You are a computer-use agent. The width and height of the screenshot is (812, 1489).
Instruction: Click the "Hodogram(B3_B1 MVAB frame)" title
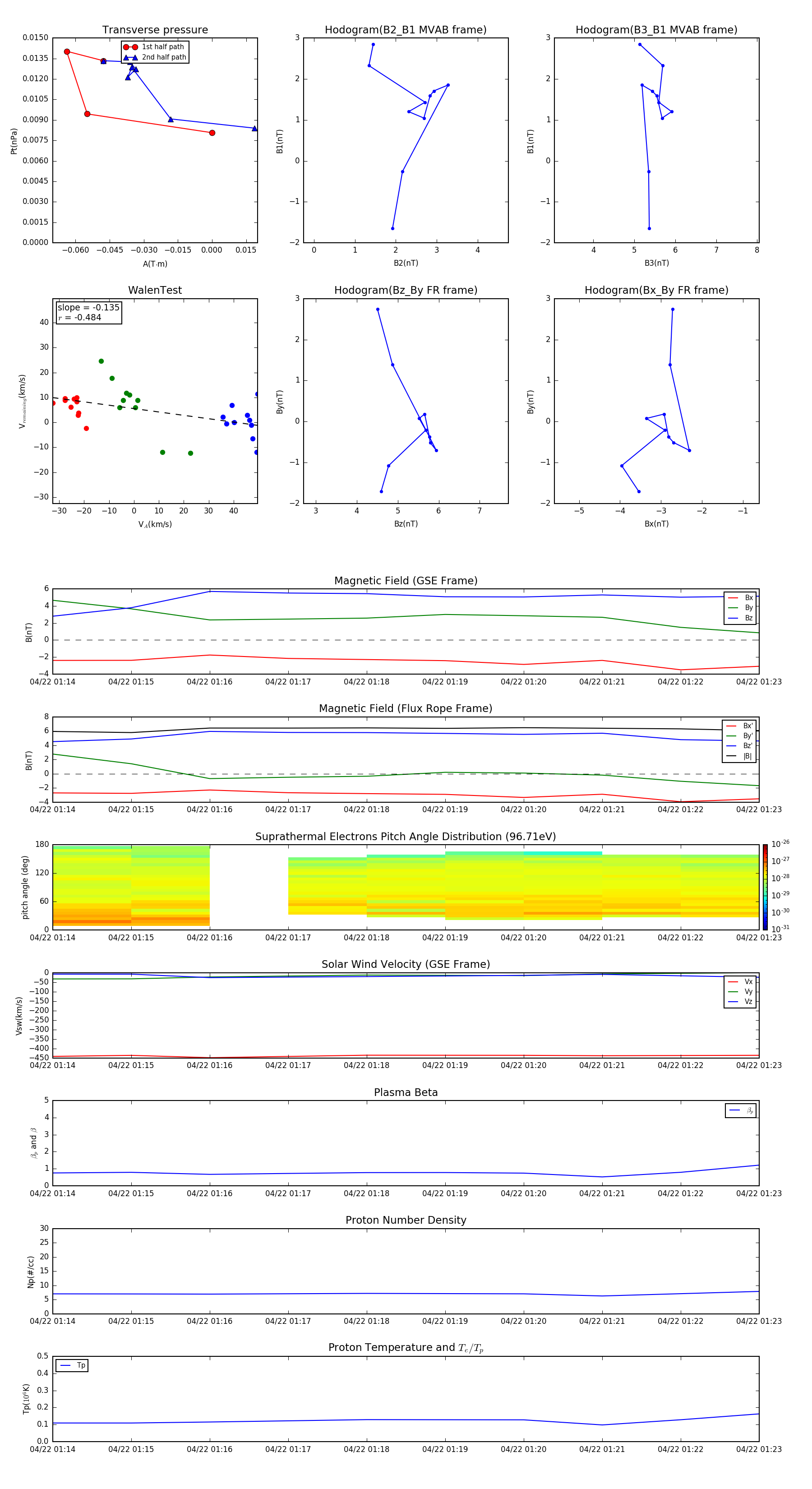click(656, 30)
